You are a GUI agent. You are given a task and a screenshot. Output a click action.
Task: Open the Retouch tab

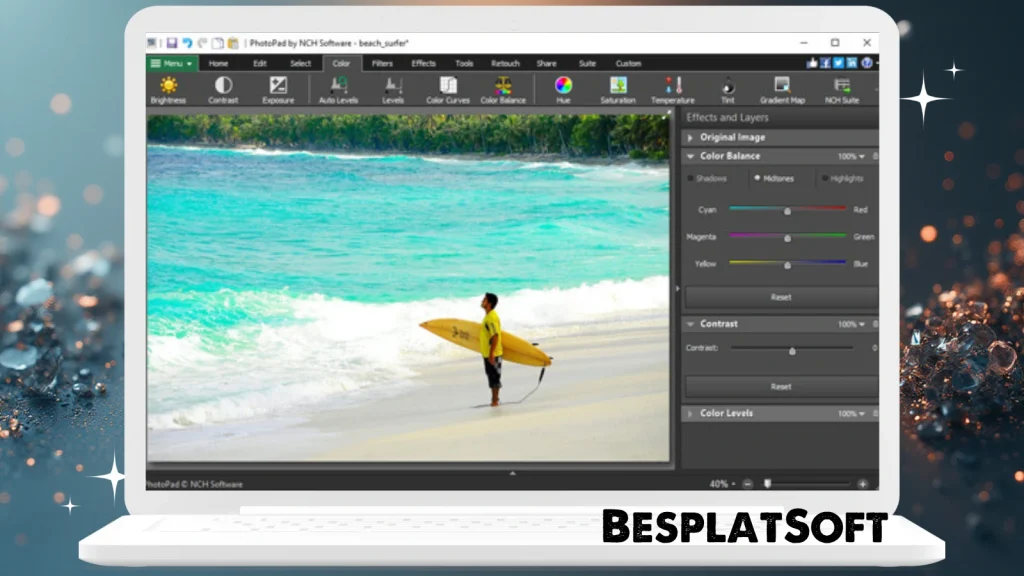click(x=505, y=63)
